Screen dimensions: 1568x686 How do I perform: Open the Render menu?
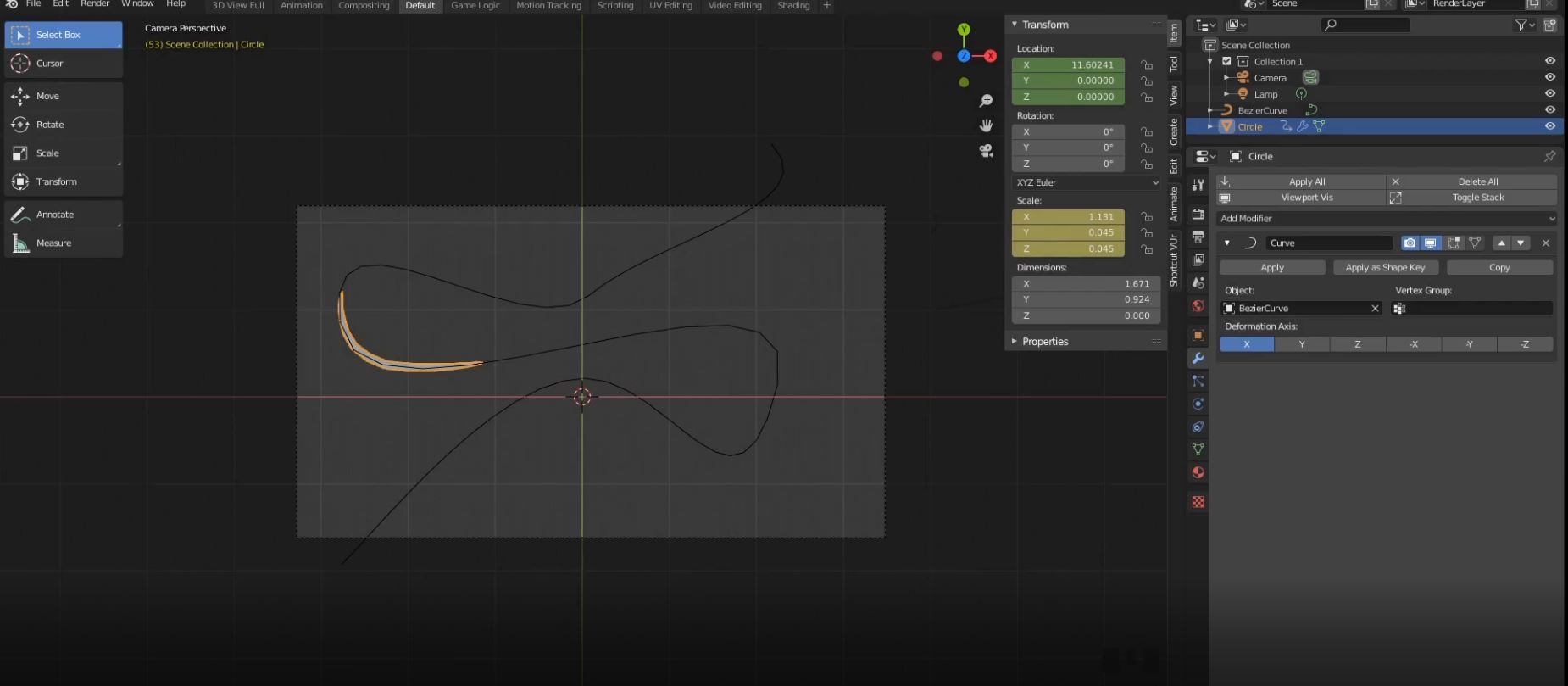click(94, 4)
